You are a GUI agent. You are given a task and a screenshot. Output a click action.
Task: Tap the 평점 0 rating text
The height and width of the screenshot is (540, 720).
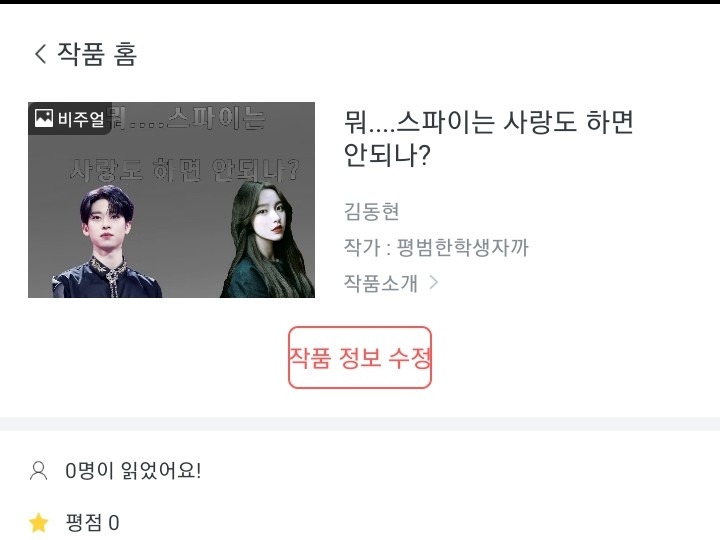(x=92, y=523)
